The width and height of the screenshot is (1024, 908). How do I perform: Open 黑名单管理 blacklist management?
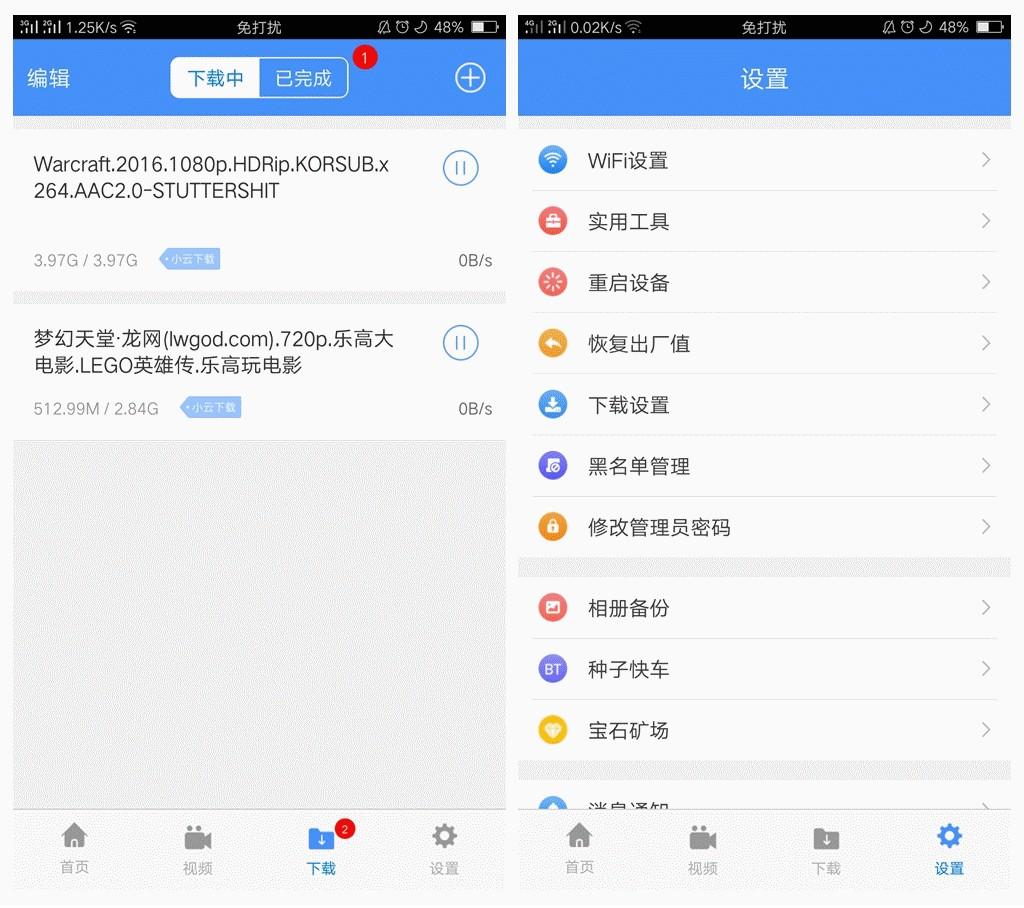[639, 465]
